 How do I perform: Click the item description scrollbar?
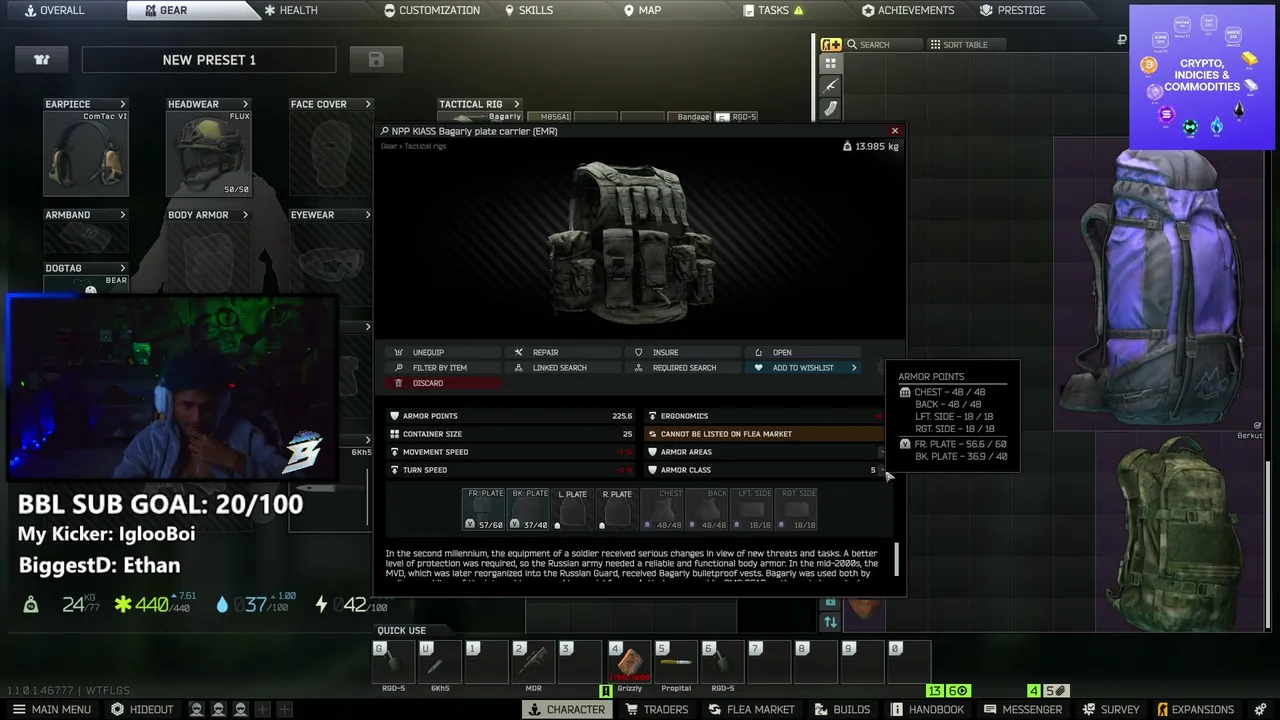tap(896, 560)
